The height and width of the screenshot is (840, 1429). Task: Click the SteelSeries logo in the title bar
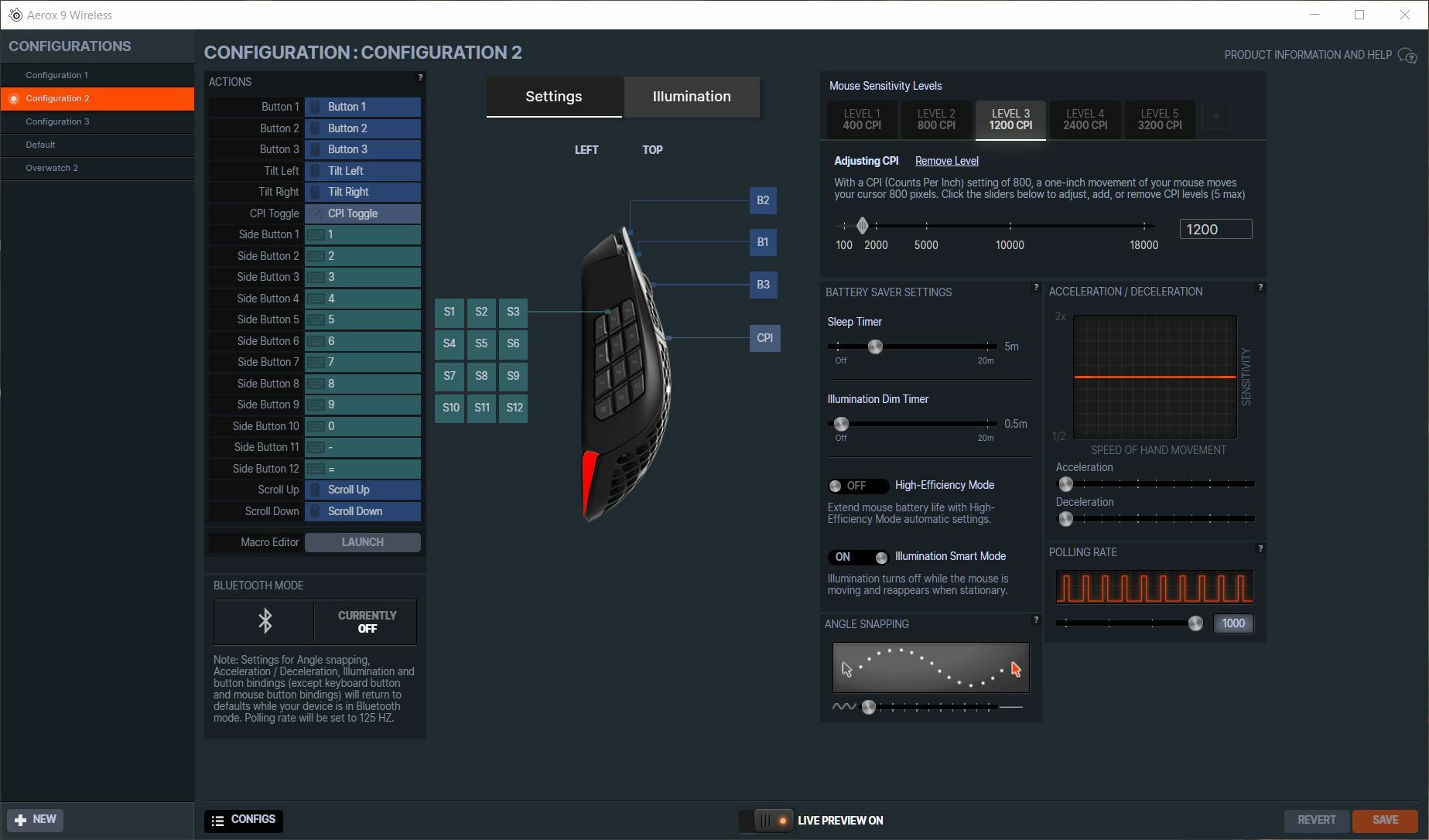14,15
